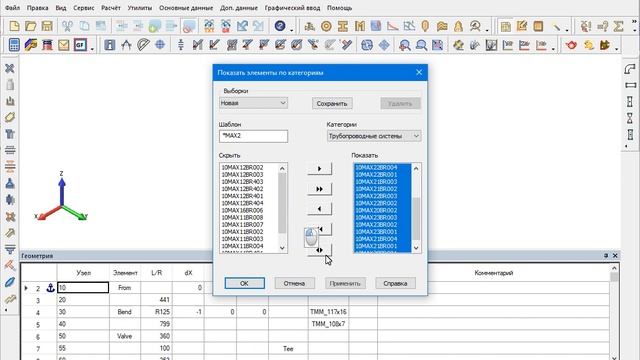Click the single right arrow move button
Viewport: 640px width, 360px height.
point(320,169)
